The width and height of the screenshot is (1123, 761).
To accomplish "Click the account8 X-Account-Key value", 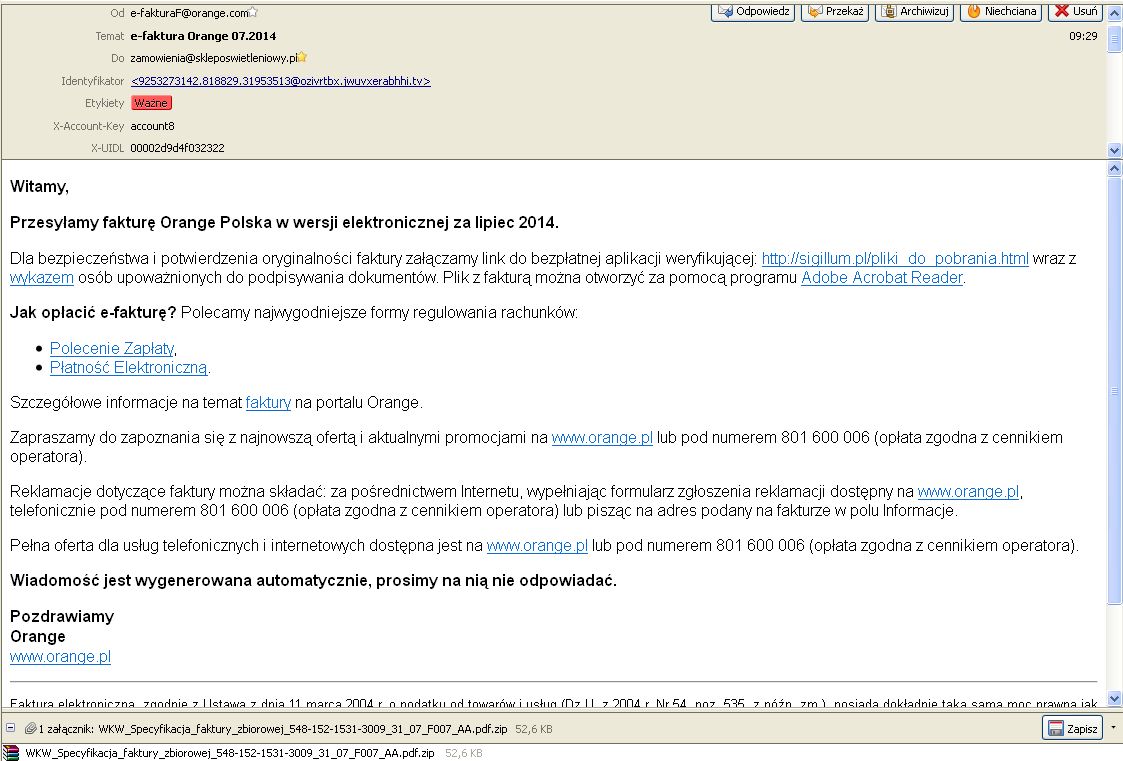I will point(152,126).
